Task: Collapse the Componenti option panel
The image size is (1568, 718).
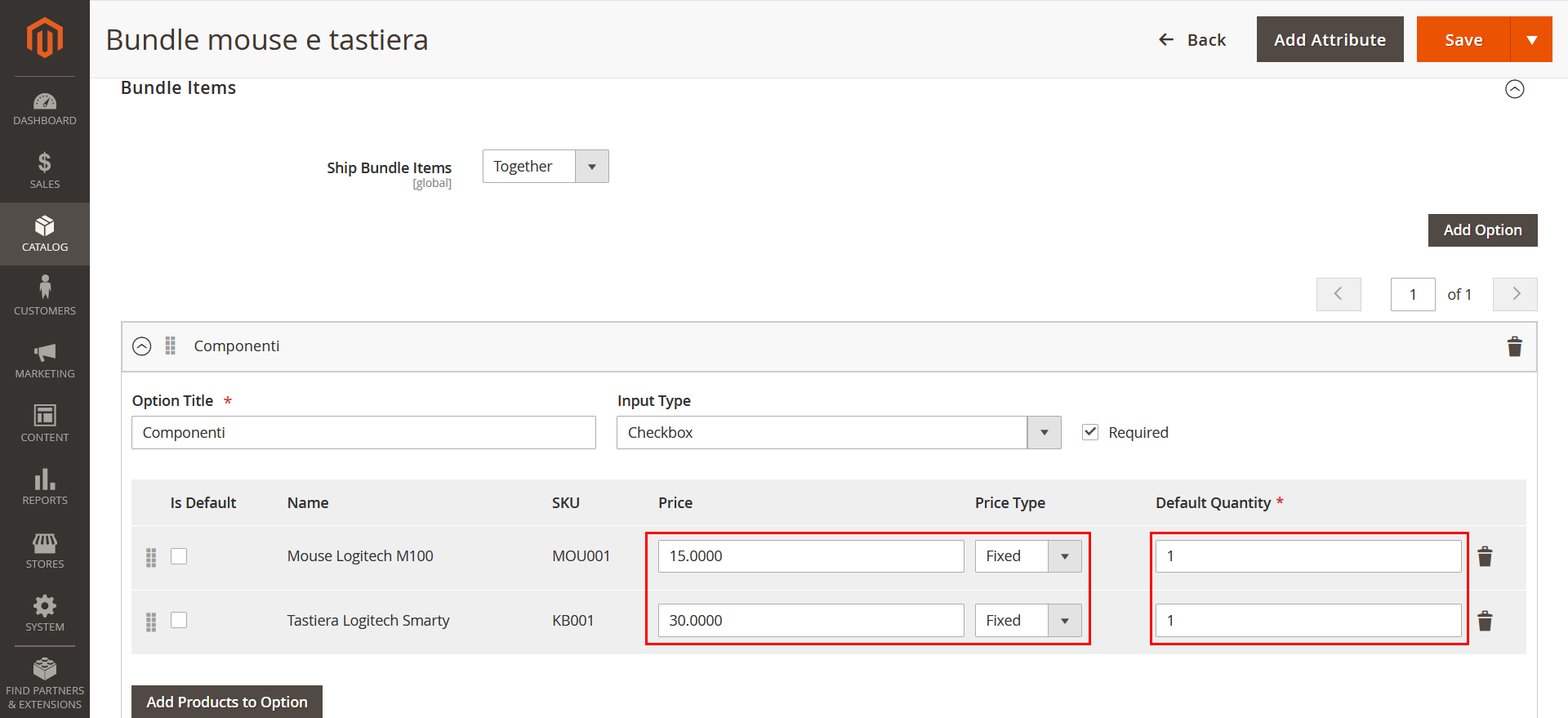Action: coord(142,346)
